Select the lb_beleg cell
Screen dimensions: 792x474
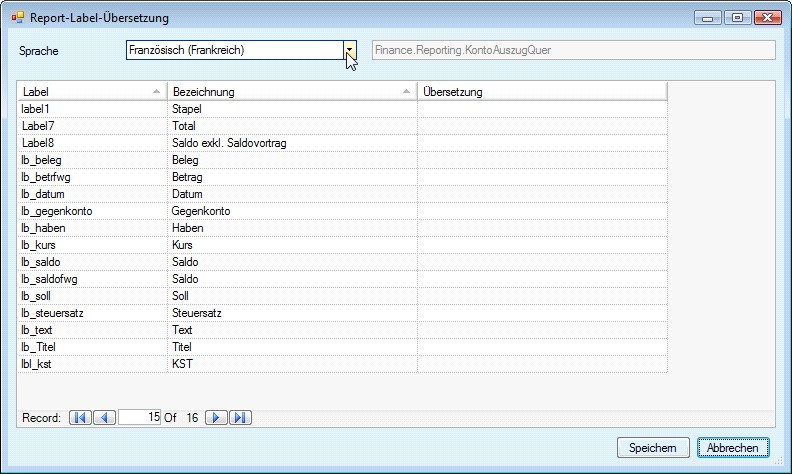pyautogui.click(x=92, y=160)
